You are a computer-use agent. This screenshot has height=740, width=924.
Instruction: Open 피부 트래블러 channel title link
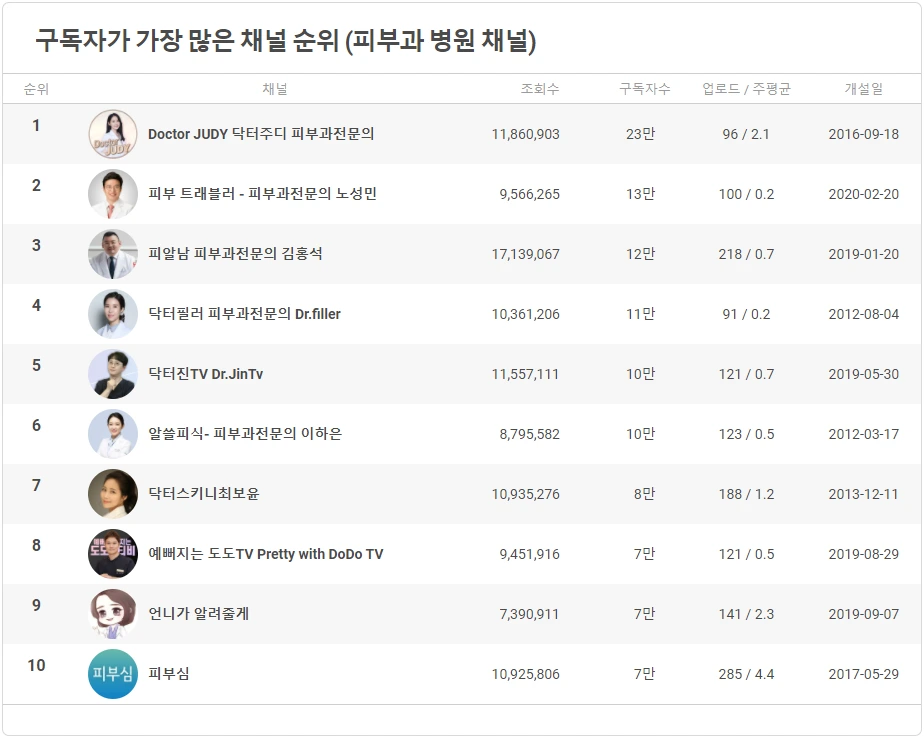click(262, 194)
